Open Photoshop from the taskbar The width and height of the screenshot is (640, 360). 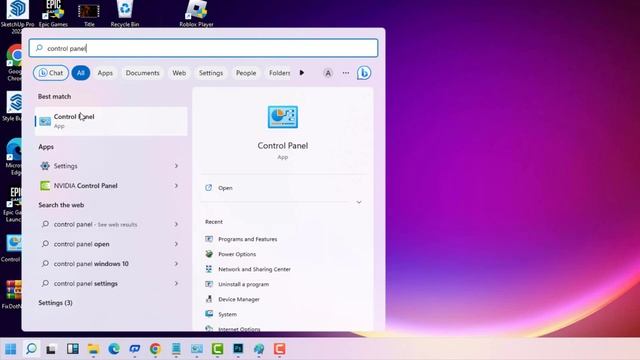pyautogui.click(x=238, y=349)
